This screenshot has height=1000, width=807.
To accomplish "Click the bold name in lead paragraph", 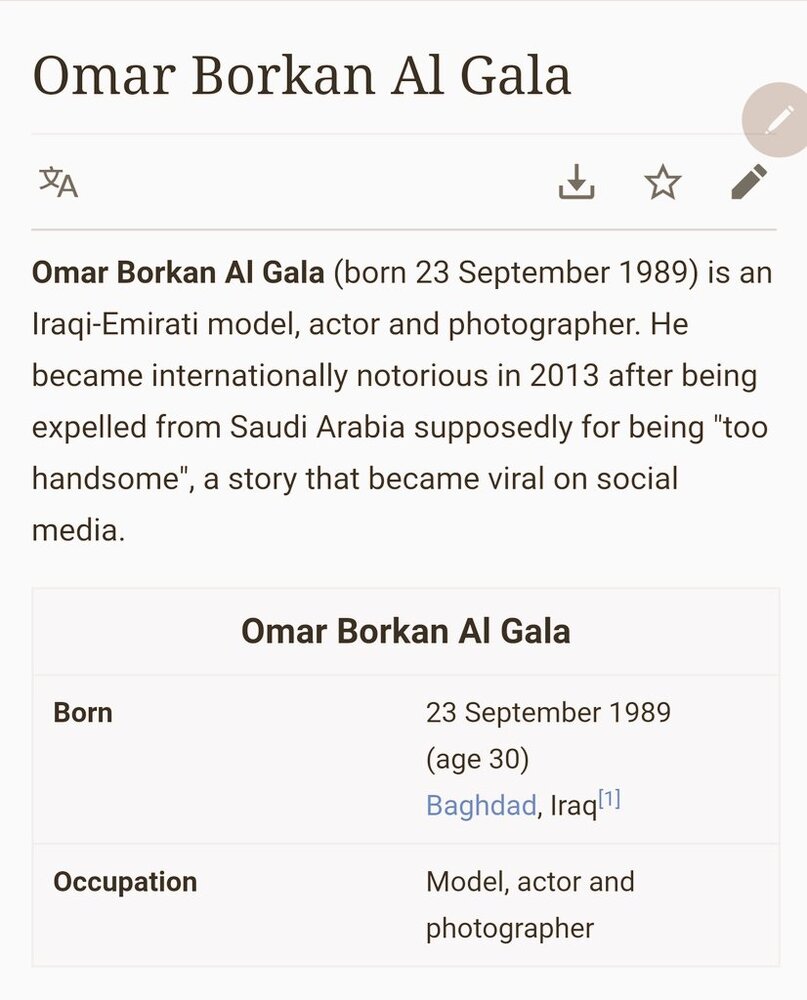I will [178, 272].
